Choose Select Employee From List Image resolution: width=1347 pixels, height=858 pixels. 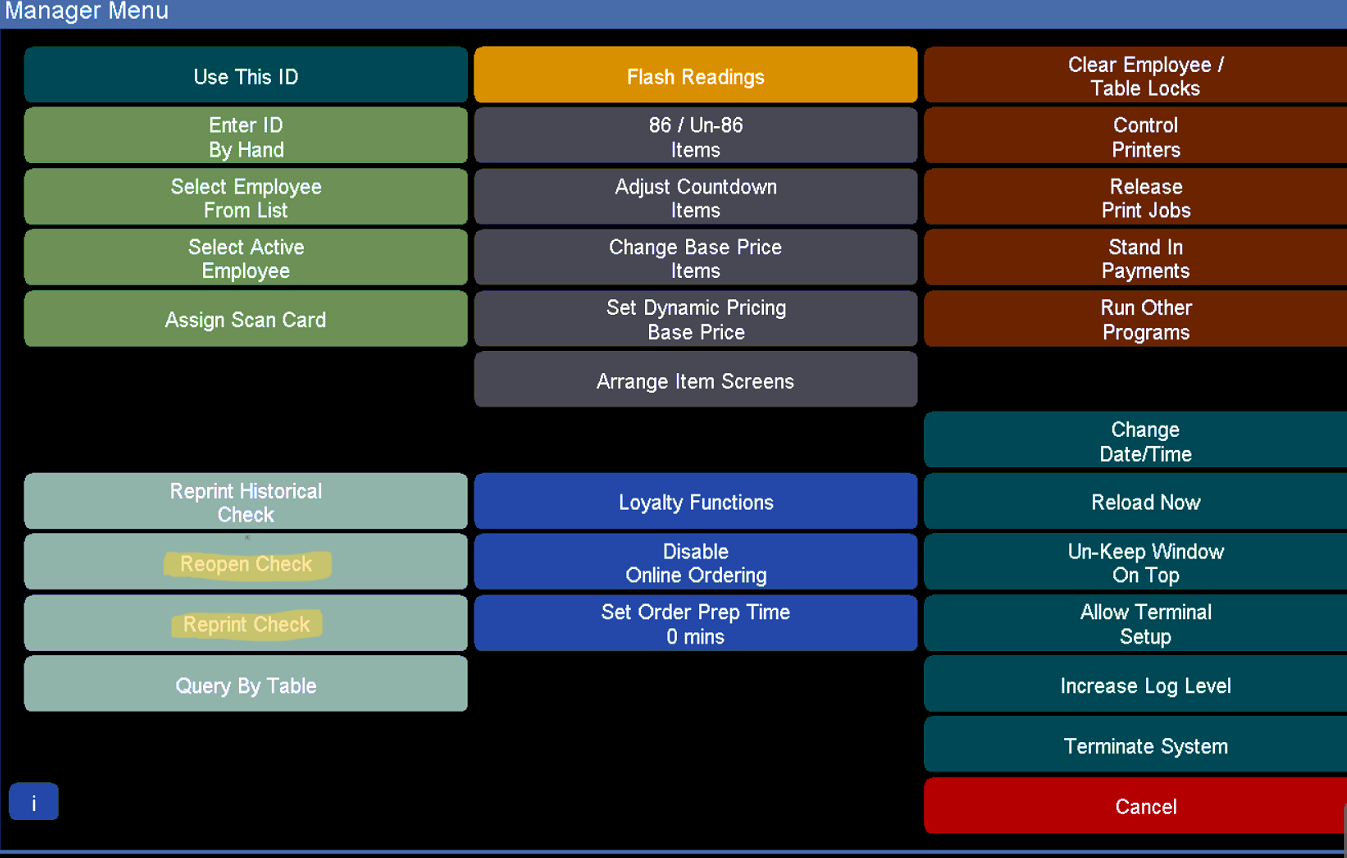[x=246, y=197]
